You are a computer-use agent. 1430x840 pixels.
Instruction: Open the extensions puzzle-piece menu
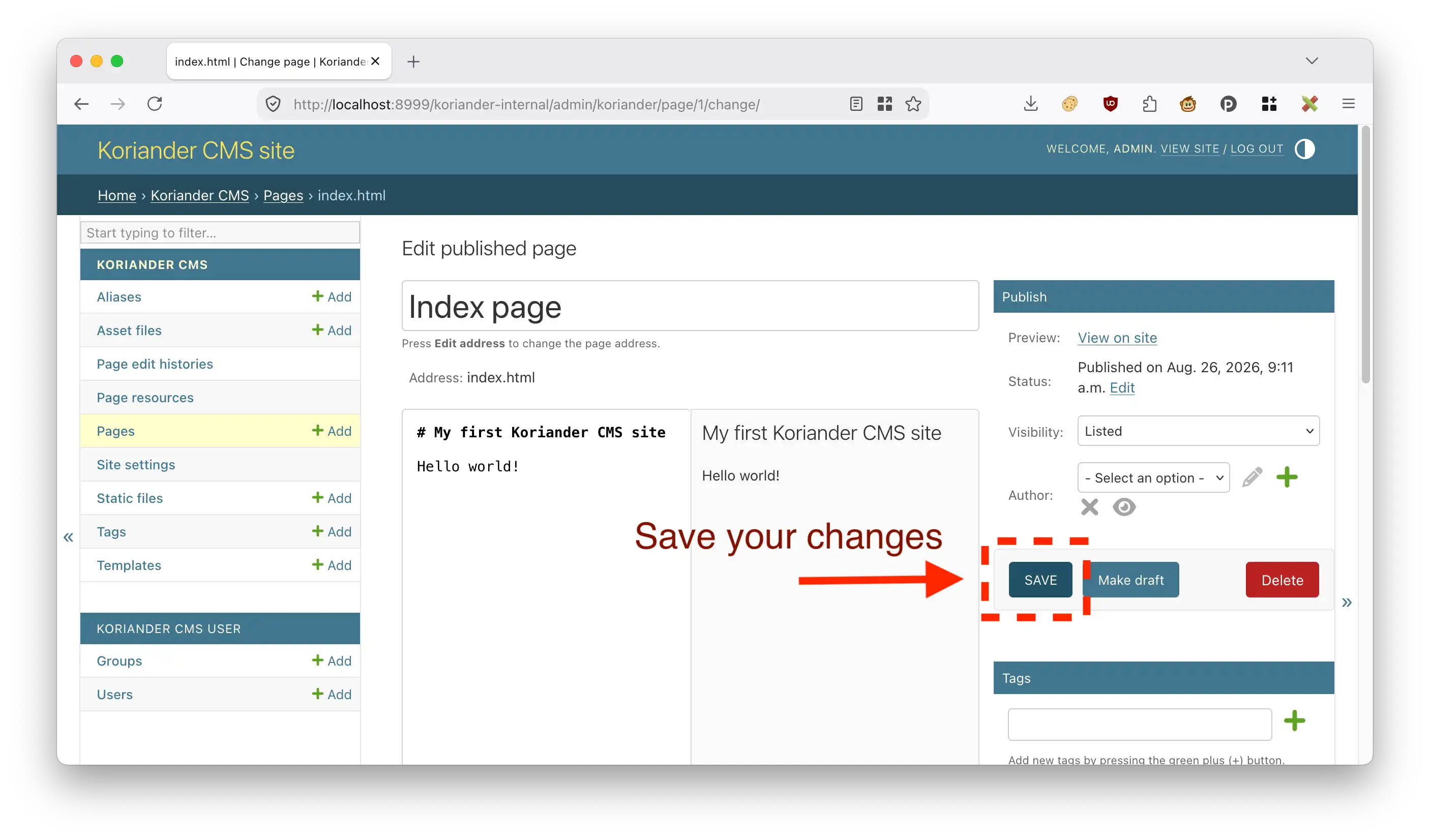coord(1150,104)
